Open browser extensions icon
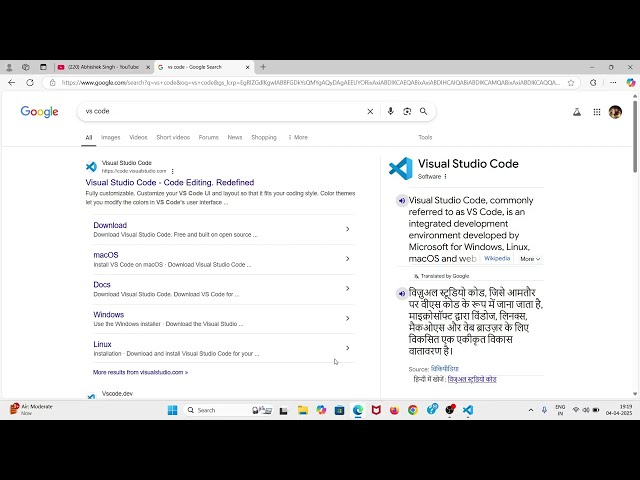The width and height of the screenshot is (640, 480). pos(593,82)
